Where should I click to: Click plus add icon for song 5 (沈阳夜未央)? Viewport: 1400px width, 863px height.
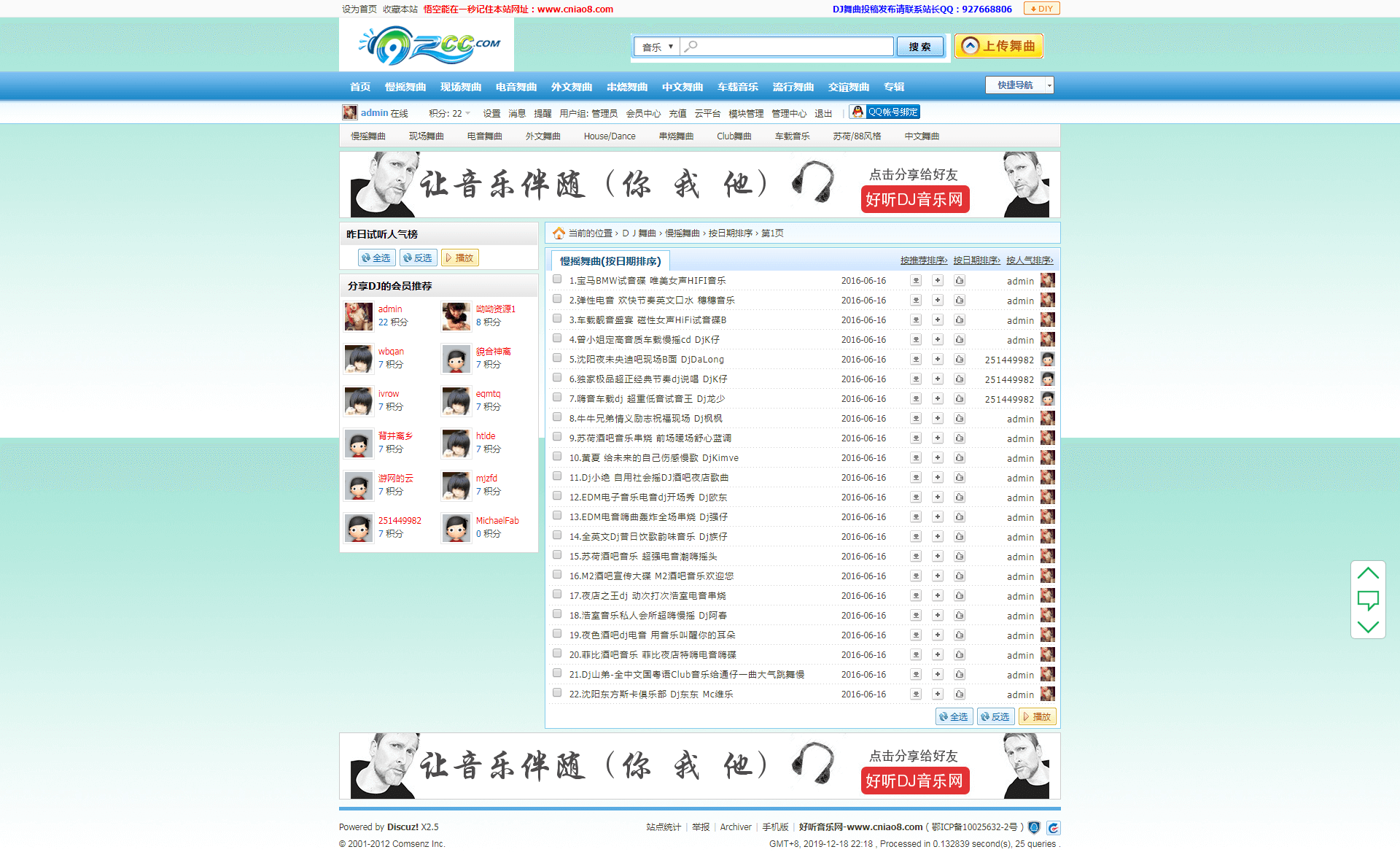[938, 360]
